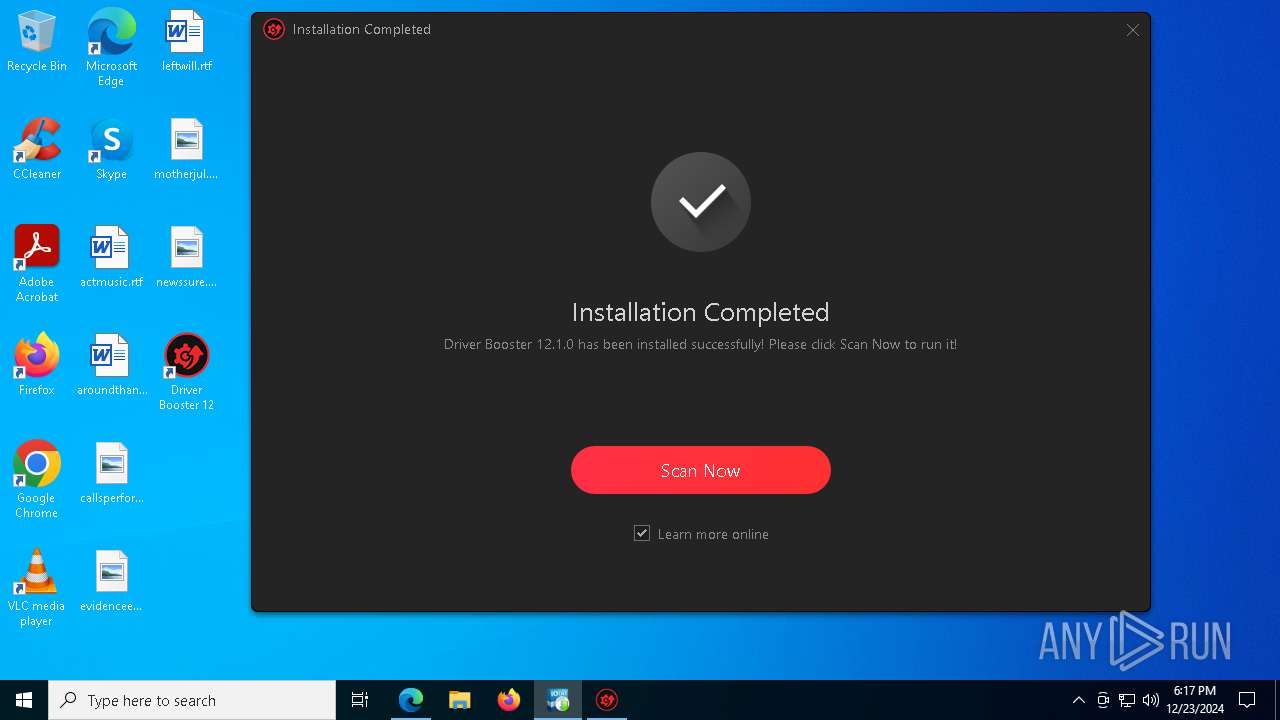Open Task View from the taskbar
Image resolution: width=1280 pixels, height=720 pixels.
tap(360, 700)
